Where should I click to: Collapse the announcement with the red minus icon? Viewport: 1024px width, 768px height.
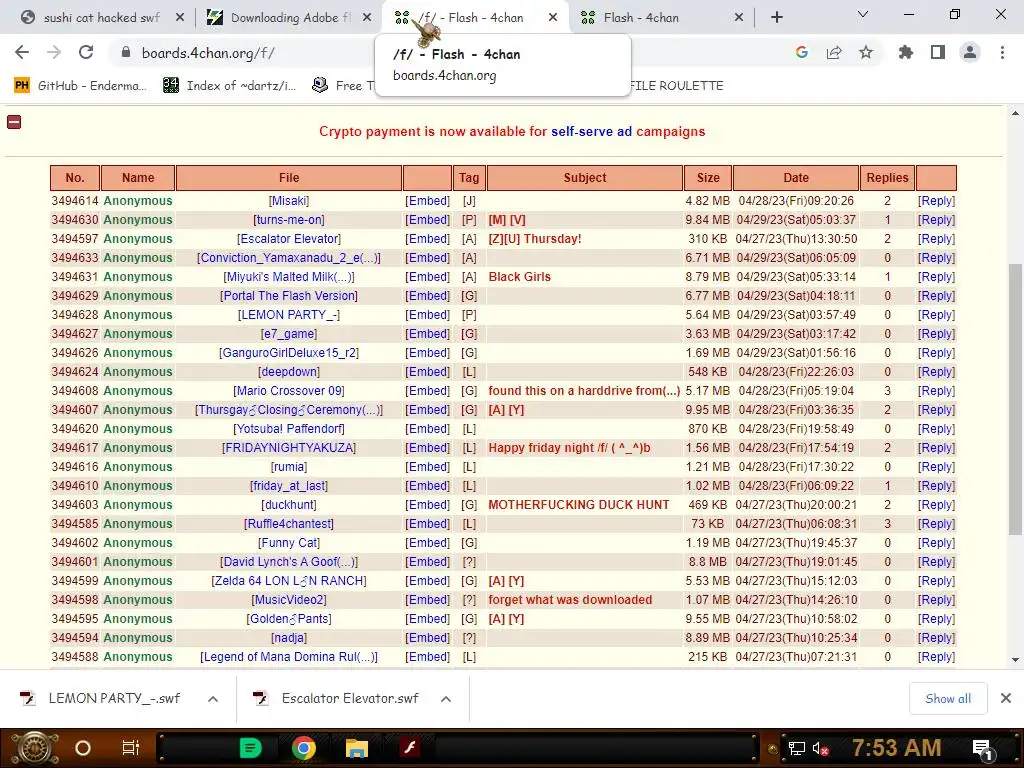tap(14, 121)
